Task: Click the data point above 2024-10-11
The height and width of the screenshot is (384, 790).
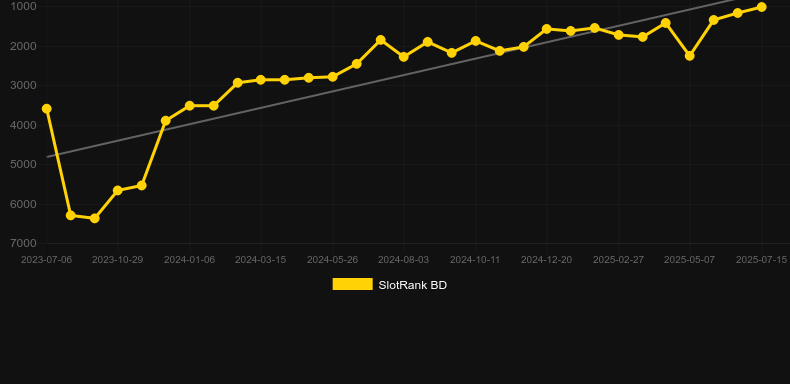Action: coord(475,41)
